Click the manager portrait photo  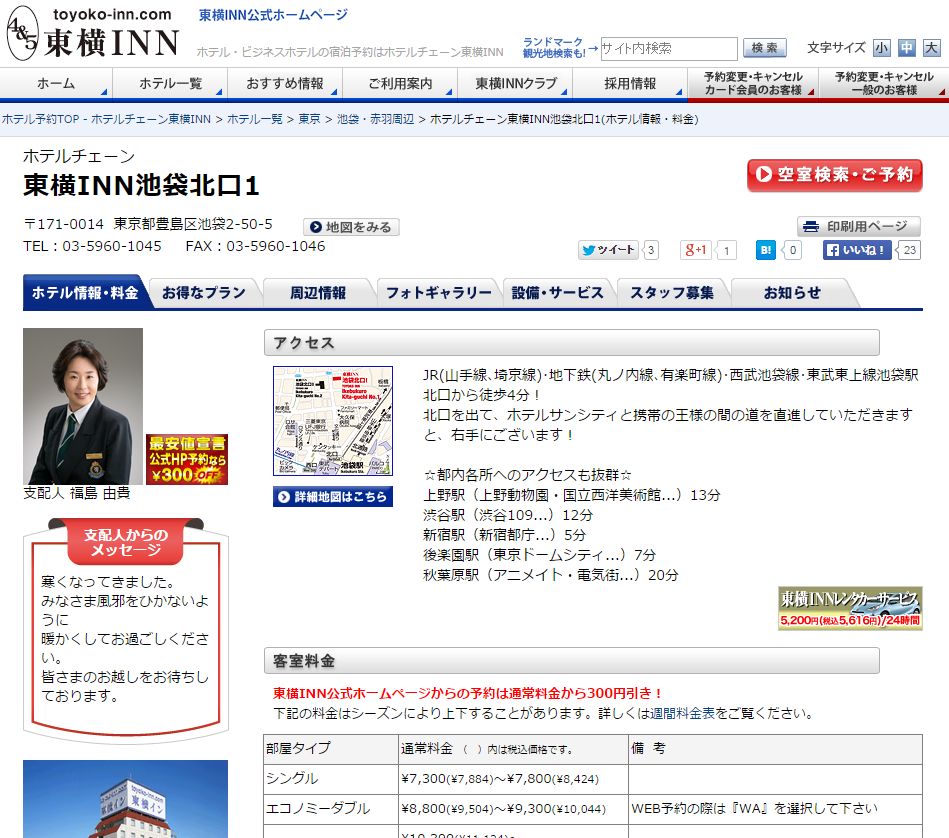(x=83, y=406)
